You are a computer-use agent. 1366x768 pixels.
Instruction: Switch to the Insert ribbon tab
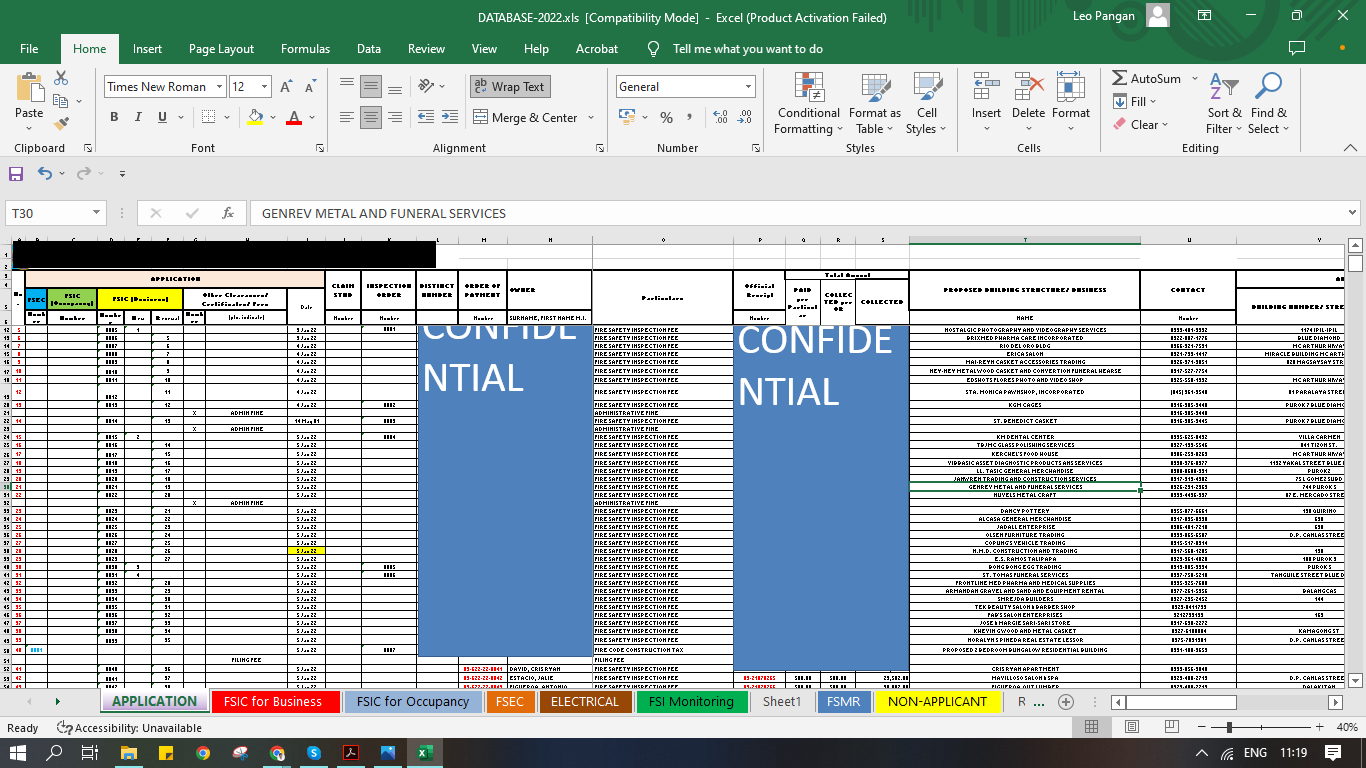pos(147,48)
